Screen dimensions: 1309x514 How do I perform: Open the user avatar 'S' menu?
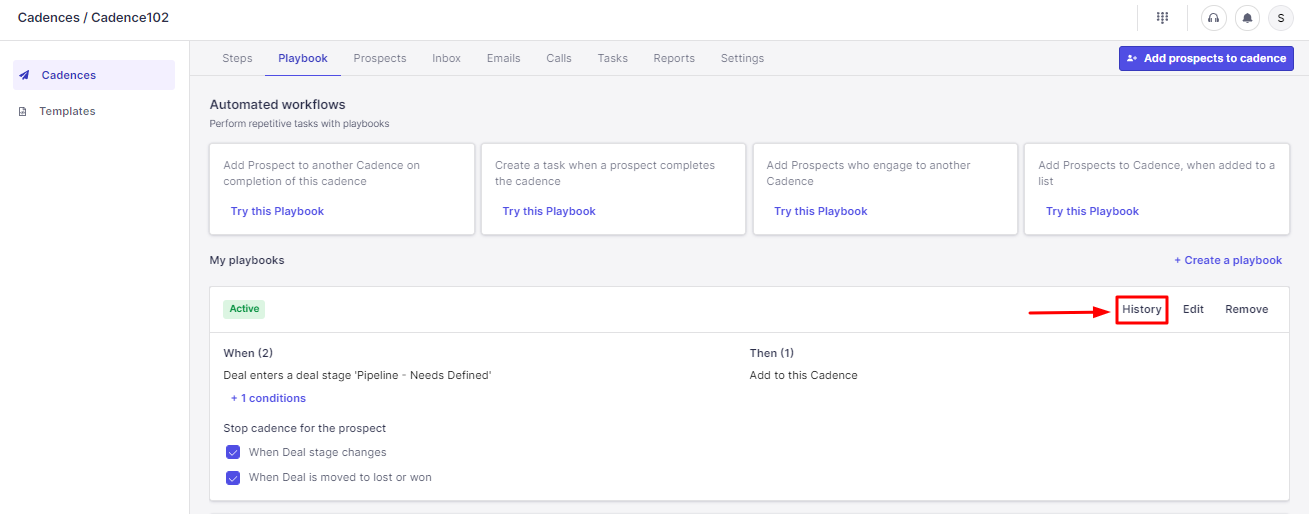tap(1281, 18)
